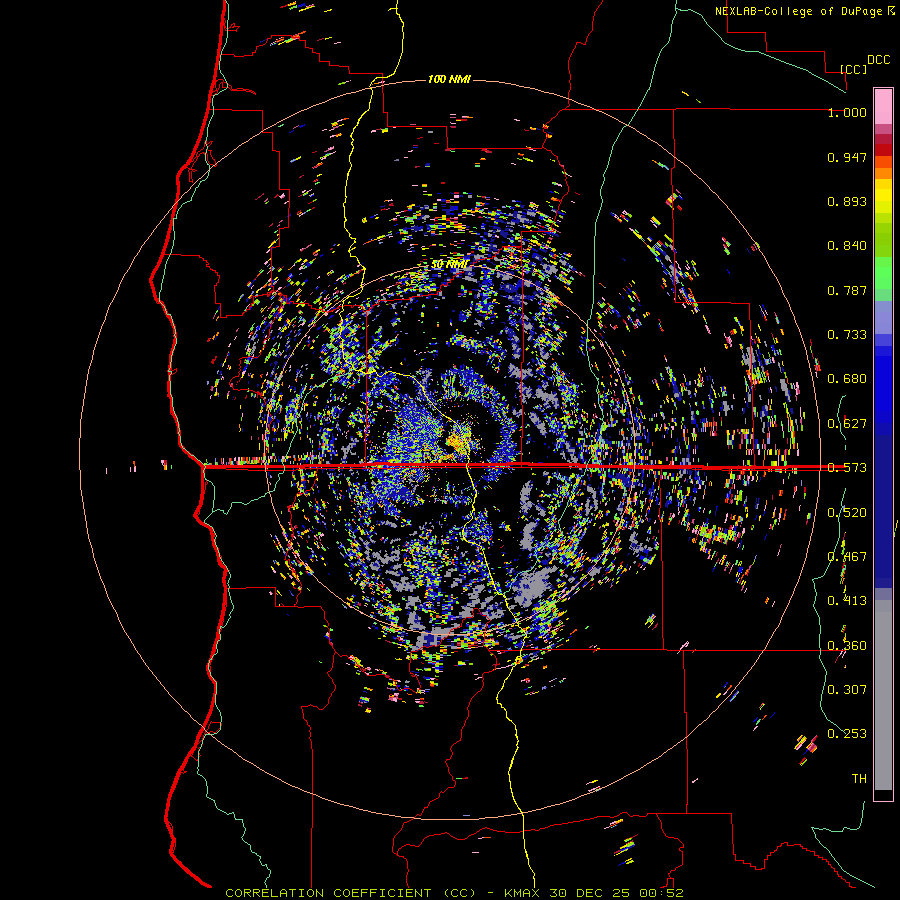
Task: Select the 0.307 scale value
Action: [x=847, y=689]
